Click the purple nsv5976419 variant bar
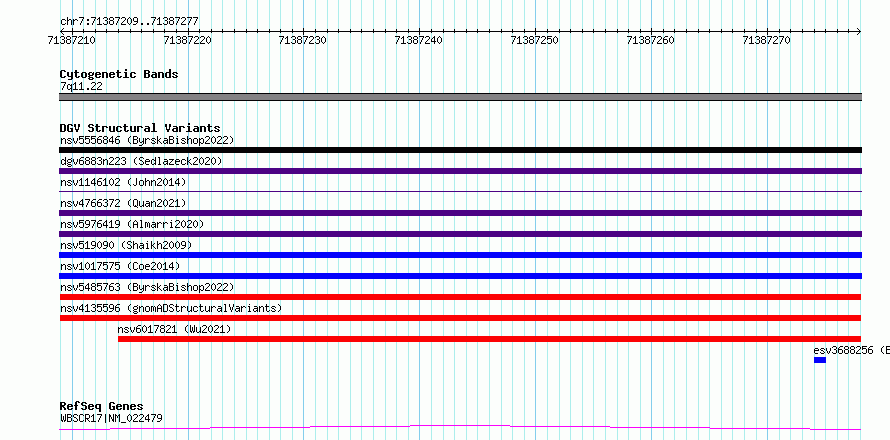 coord(460,234)
